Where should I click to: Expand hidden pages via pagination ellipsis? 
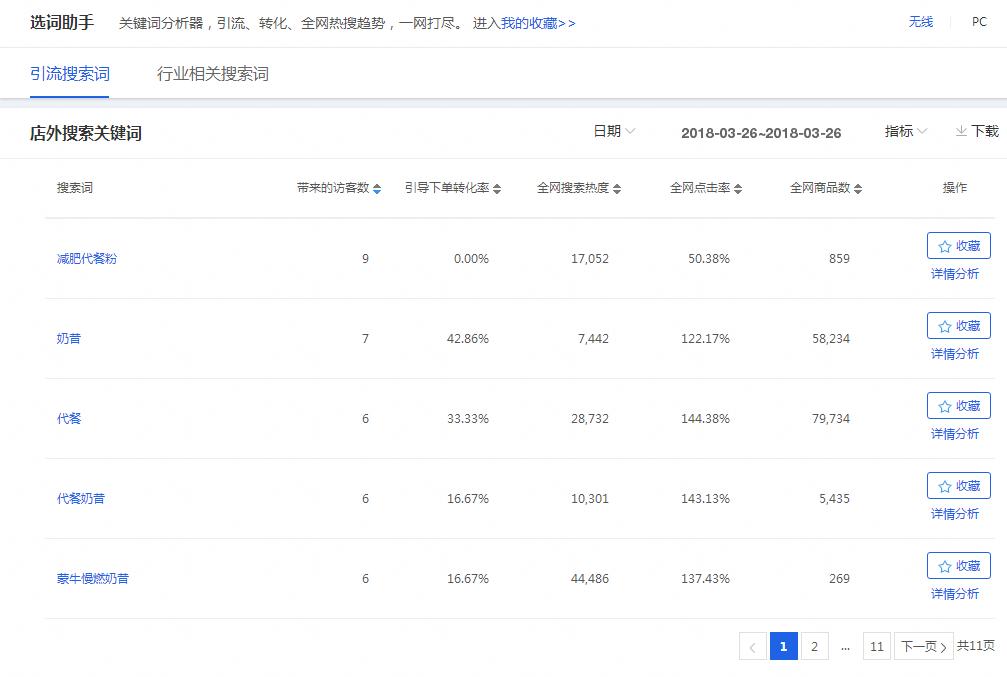pyautogui.click(x=845, y=646)
